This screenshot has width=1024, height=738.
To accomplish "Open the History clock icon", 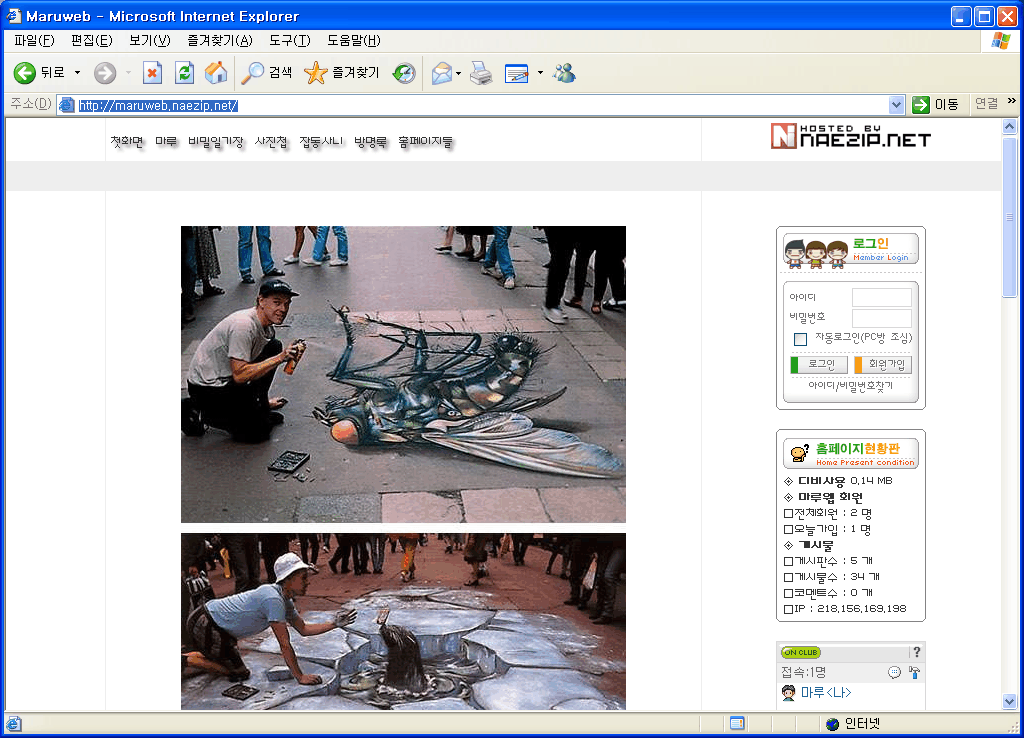I will point(404,73).
